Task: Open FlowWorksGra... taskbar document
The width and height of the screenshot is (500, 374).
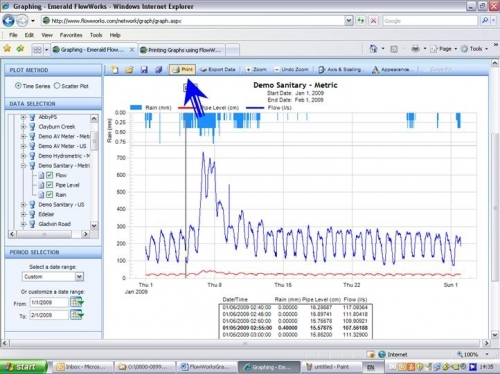Action: coord(206,367)
